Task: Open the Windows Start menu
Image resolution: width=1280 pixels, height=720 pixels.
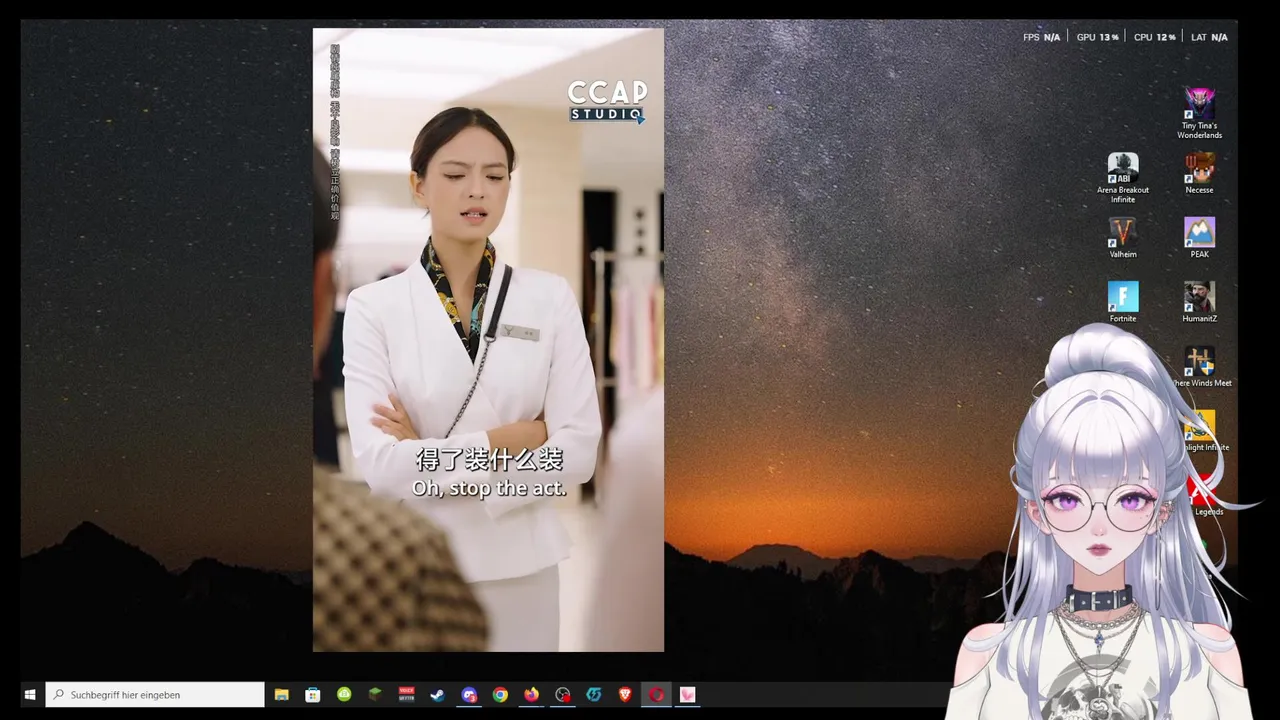Action: pyautogui.click(x=30, y=694)
